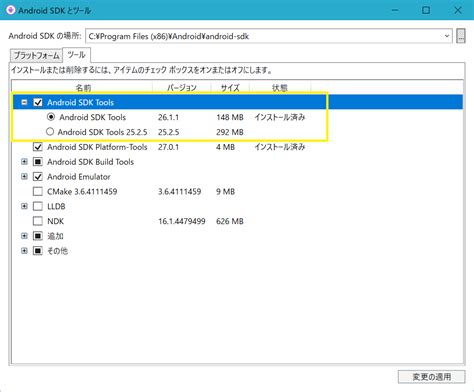Click the 4 MB size cell
Viewport: 474px width, 392px height.
pyautogui.click(x=225, y=147)
